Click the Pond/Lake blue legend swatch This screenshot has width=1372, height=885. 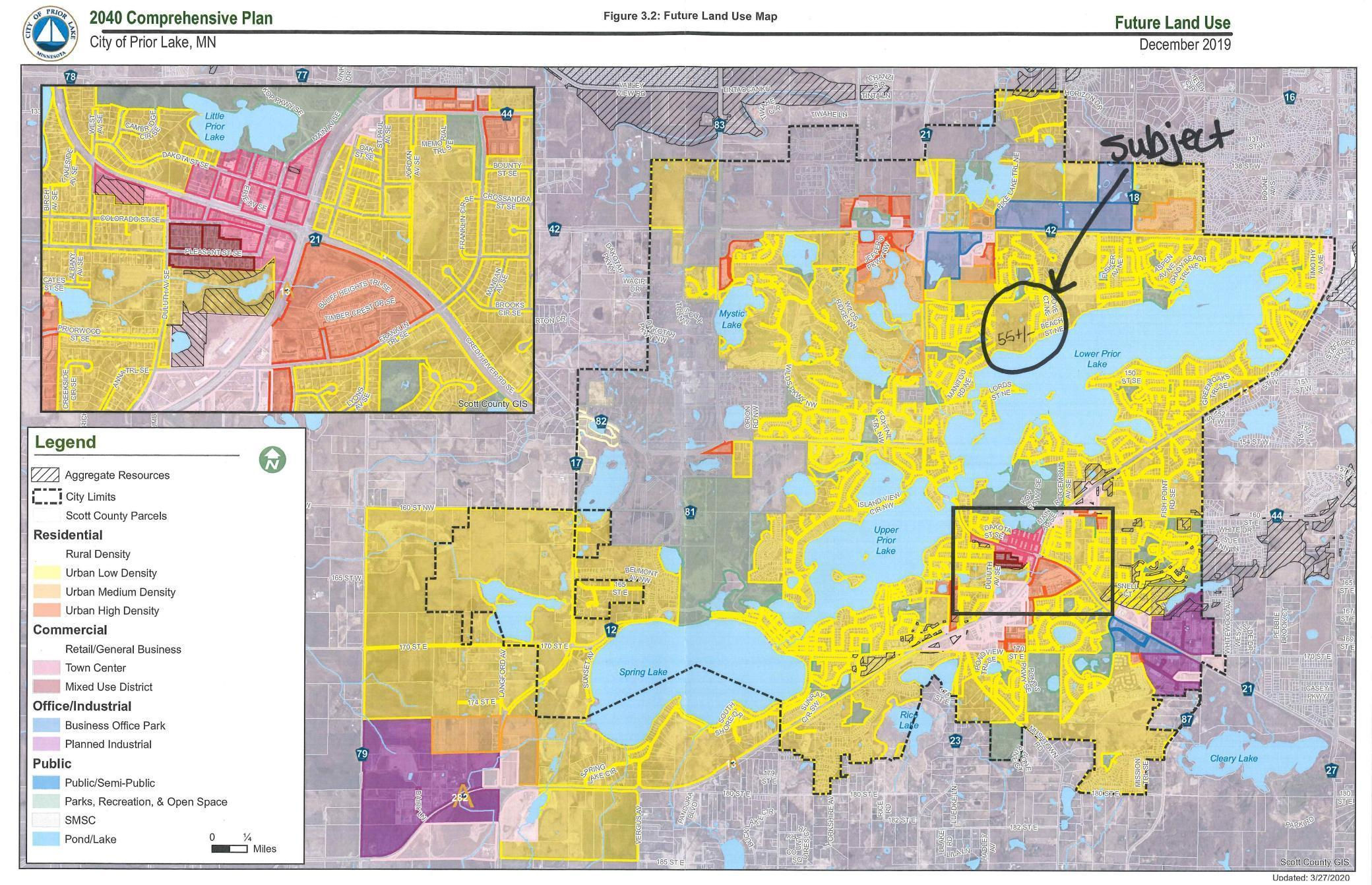(46, 839)
